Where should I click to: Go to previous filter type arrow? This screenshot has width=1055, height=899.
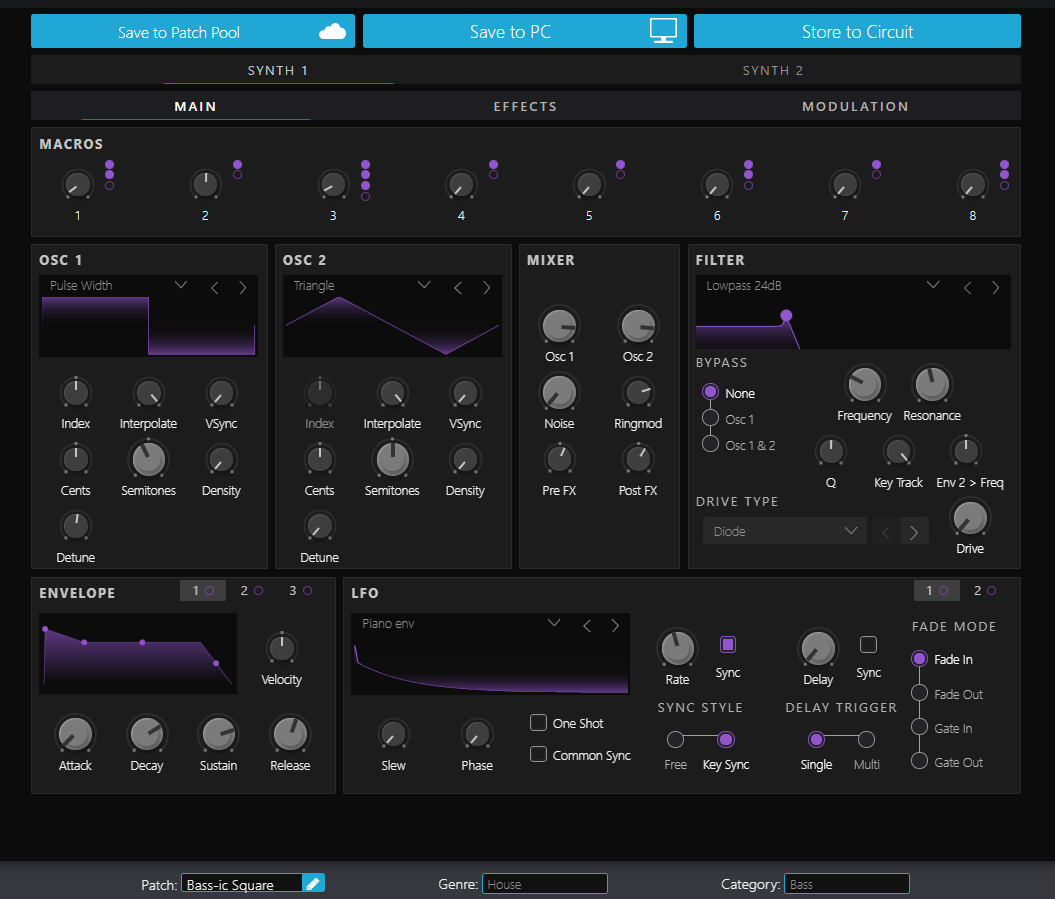pos(968,288)
